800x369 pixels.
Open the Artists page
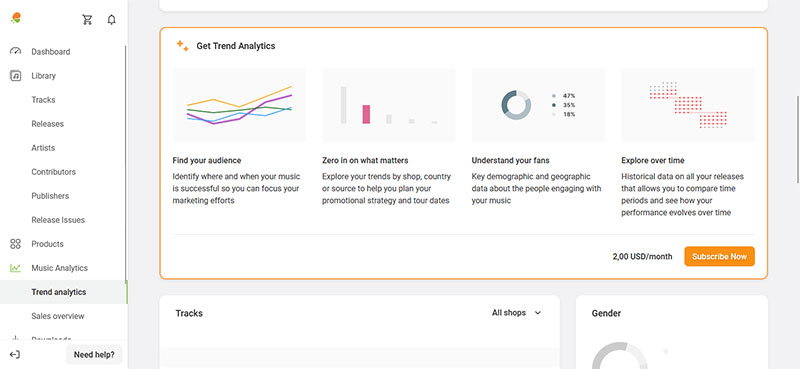43,147
